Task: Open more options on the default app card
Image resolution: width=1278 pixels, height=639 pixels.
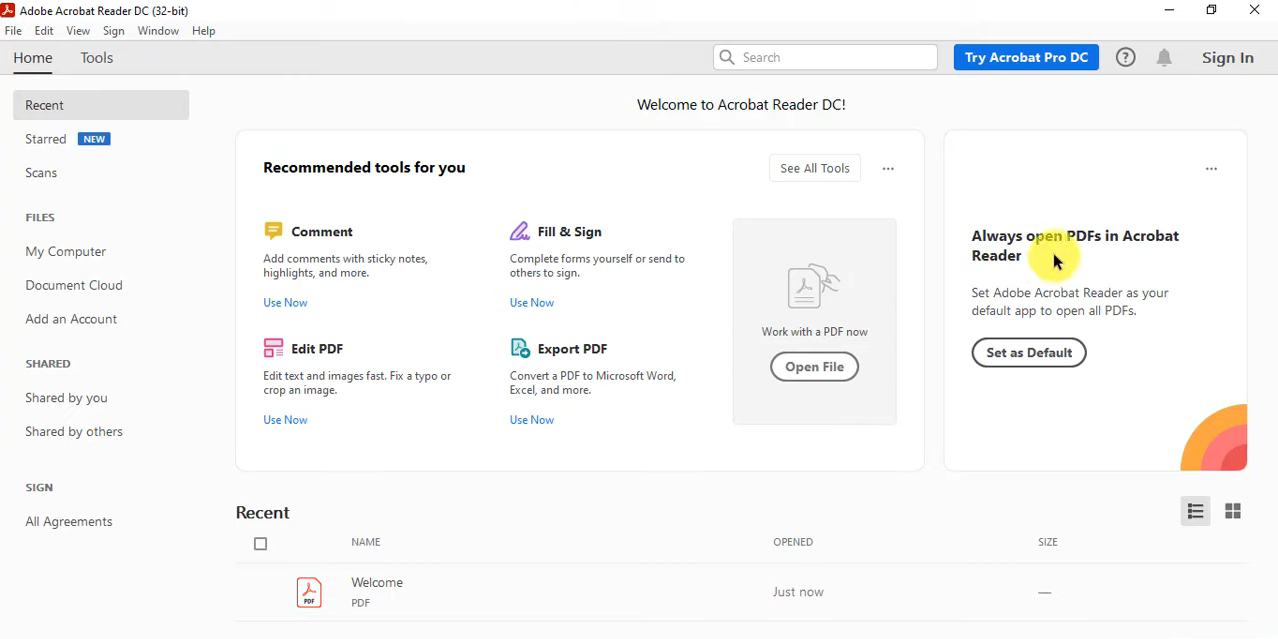Action: point(1211,169)
